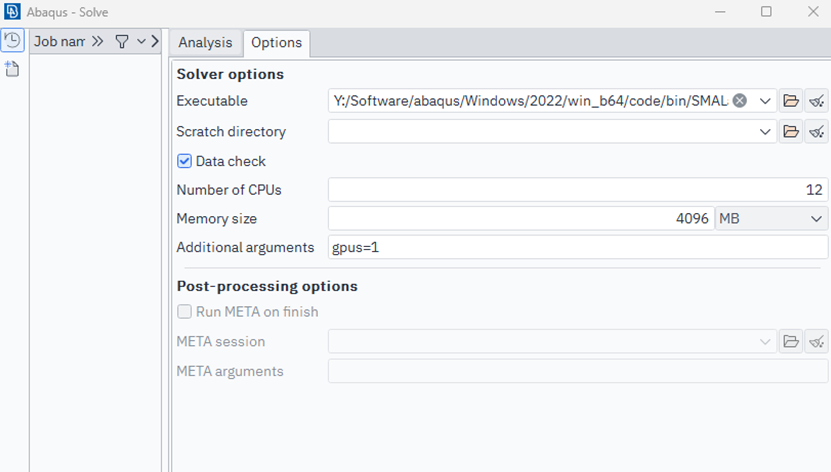831x472 pixels.
Task: Click the Additional arguments gpus=1 field
Action: point(578,247)
